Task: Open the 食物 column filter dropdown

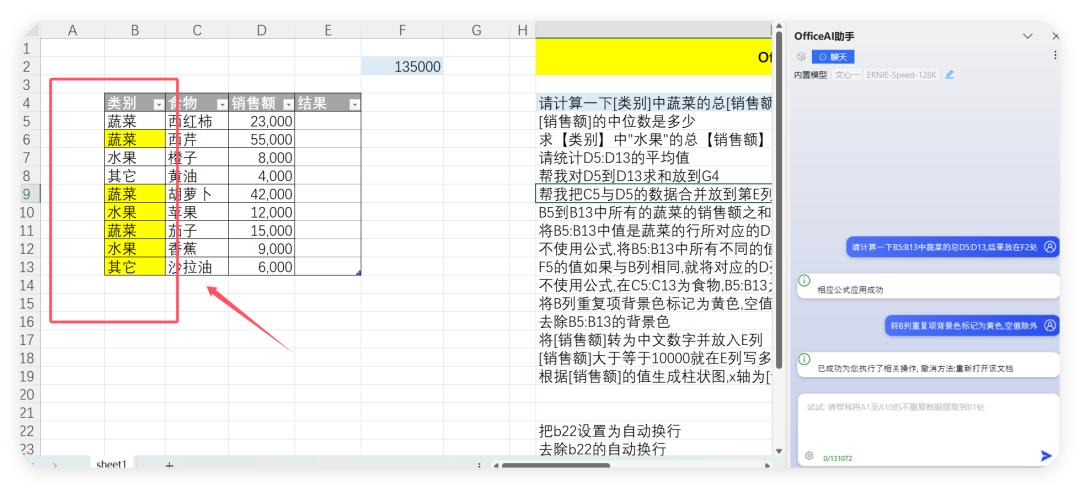Action: (222, 105)
